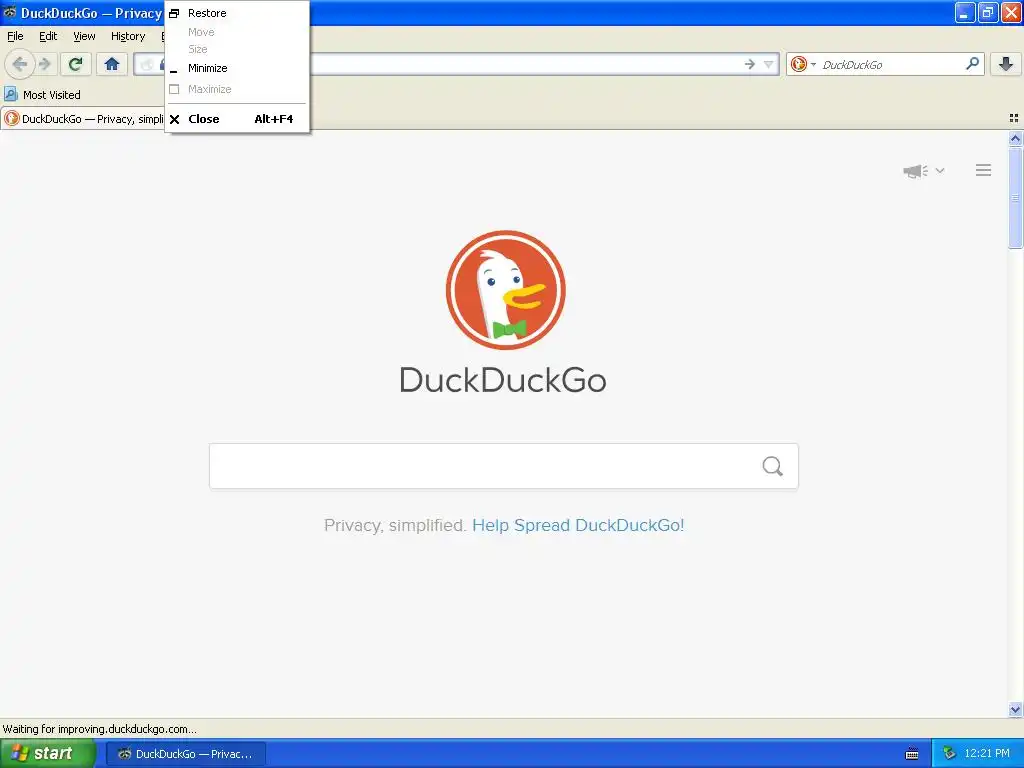Open the File menu
The image size is (1024, 768).
15,36
